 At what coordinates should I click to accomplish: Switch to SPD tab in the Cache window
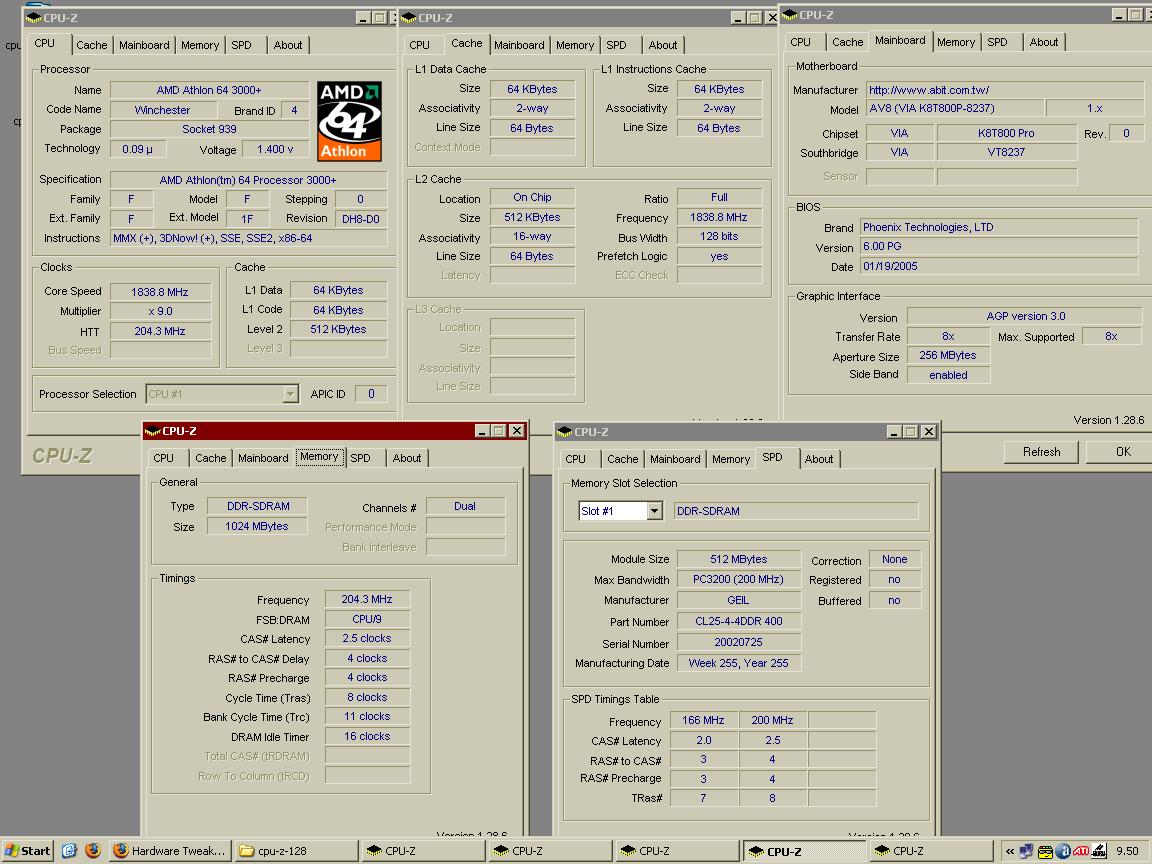coord(616,45)
